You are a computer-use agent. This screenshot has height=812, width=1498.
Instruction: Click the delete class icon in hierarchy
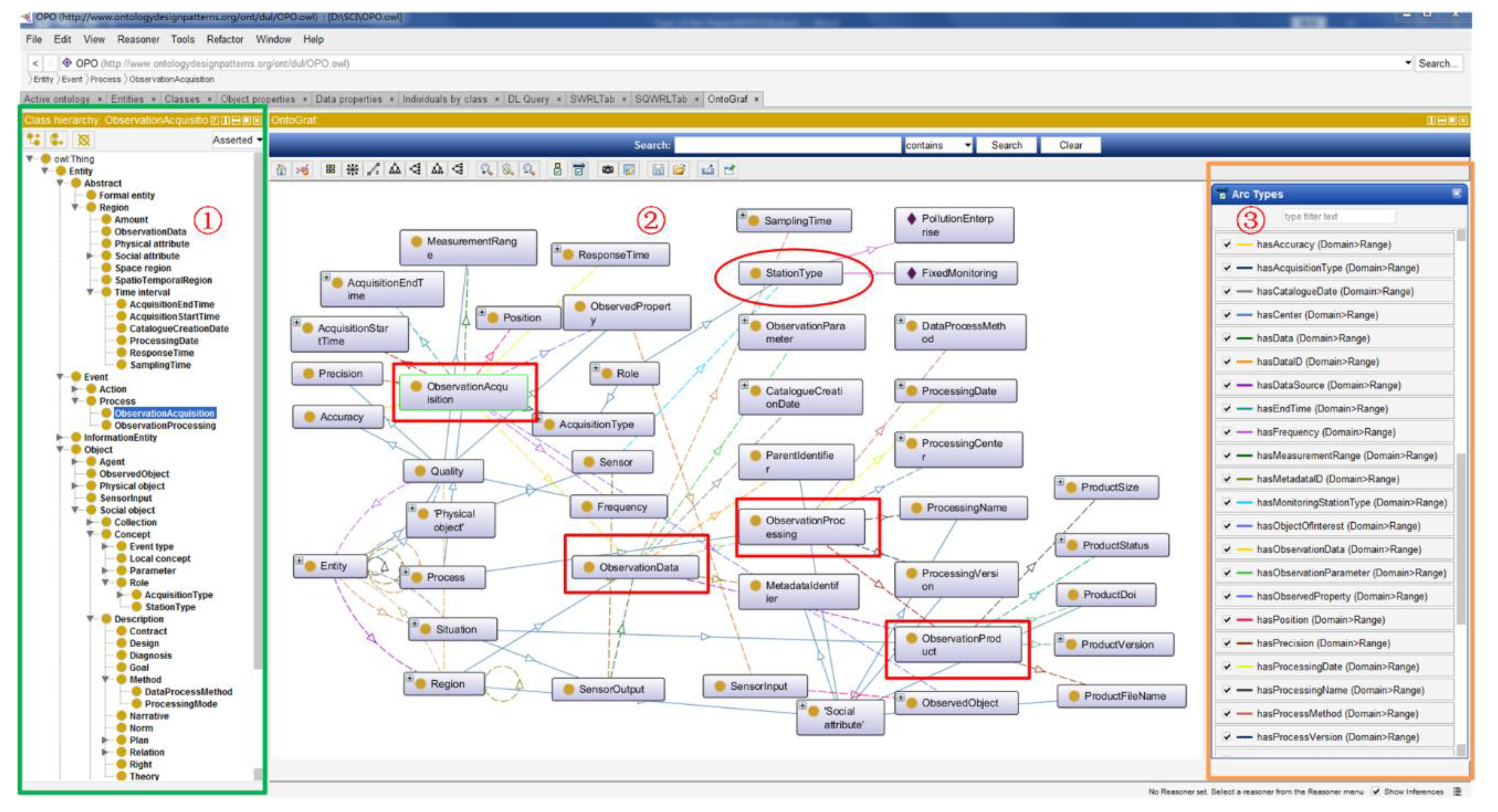[x=84, y=140]
